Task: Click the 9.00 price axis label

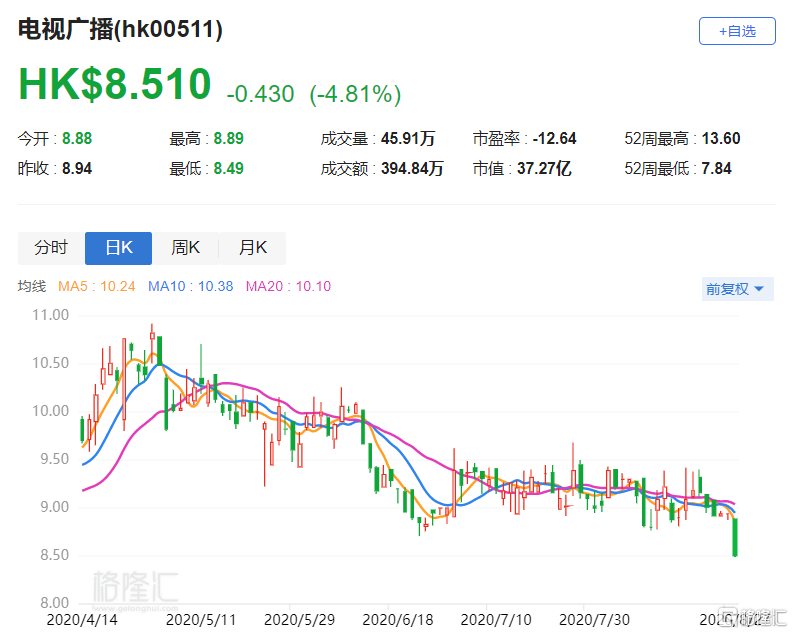Action: tap(54, 507)
